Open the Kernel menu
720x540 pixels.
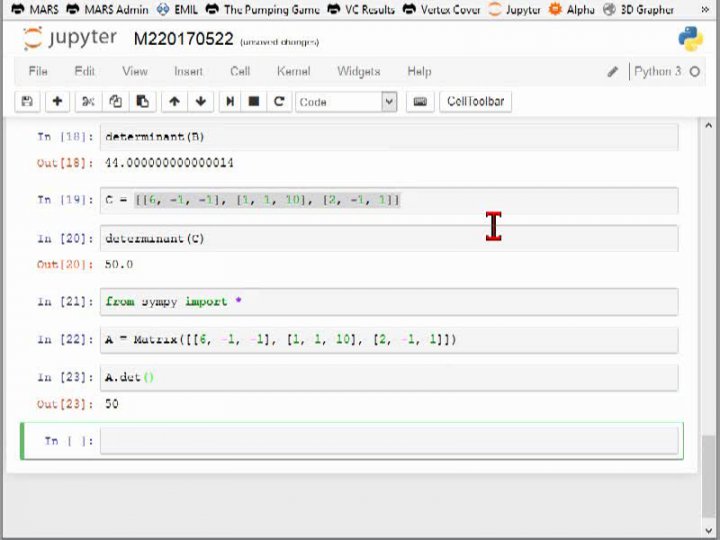293,72
